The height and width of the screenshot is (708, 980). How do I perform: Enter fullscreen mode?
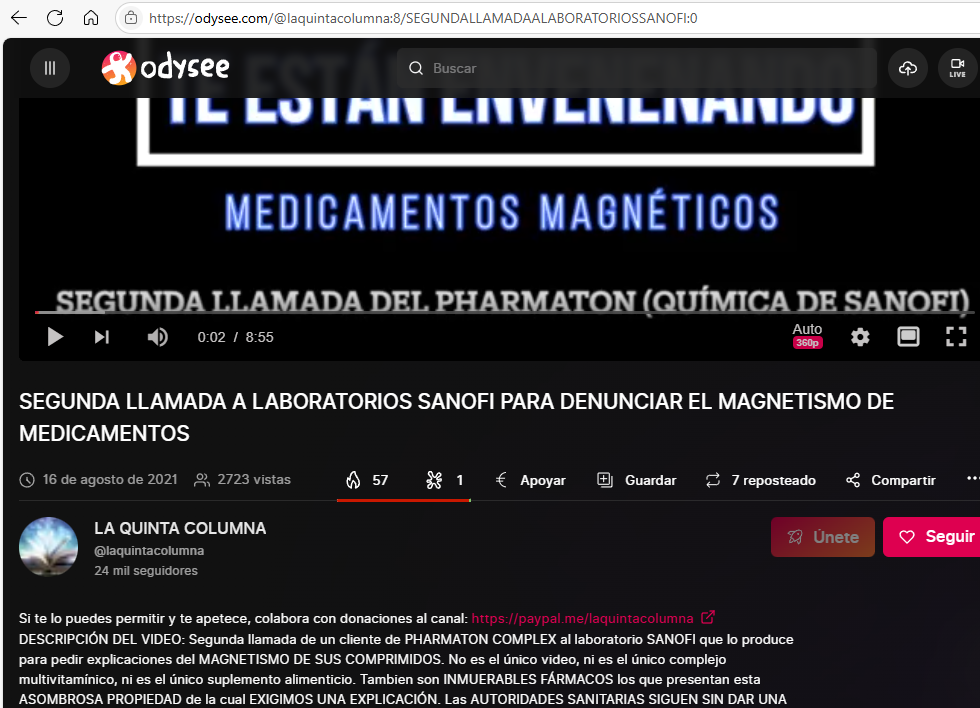tap(956, 337)
